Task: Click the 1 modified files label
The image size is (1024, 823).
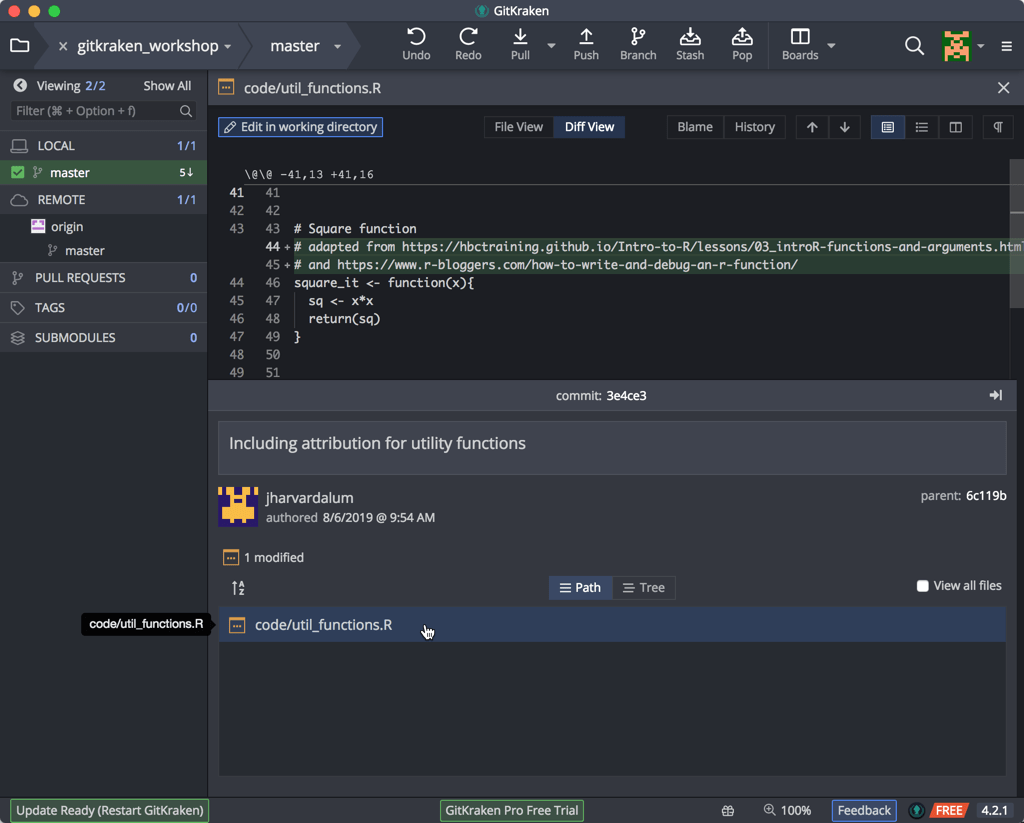Action: (x=274, y=558)
